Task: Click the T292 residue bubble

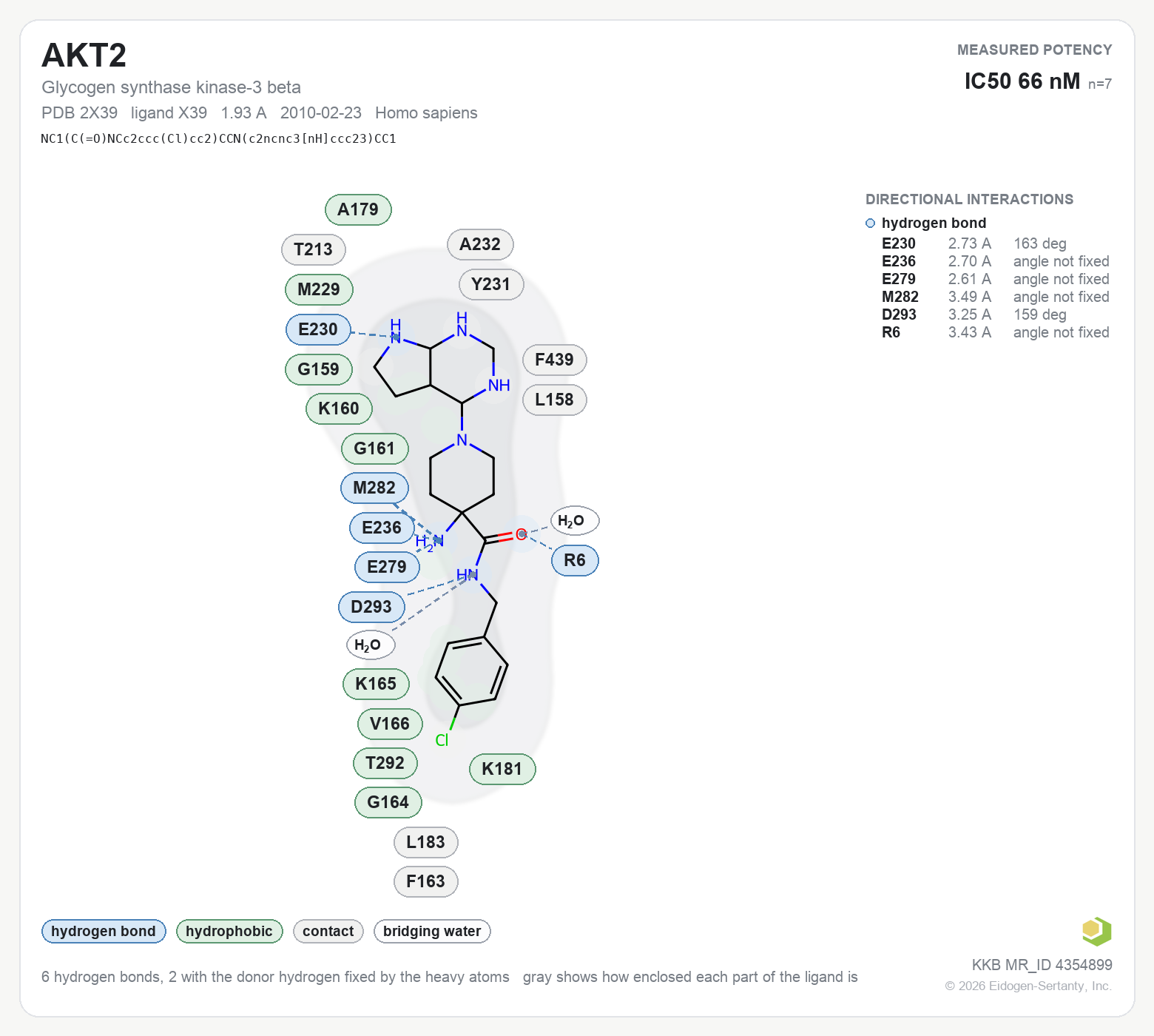Action: [385, 763]
